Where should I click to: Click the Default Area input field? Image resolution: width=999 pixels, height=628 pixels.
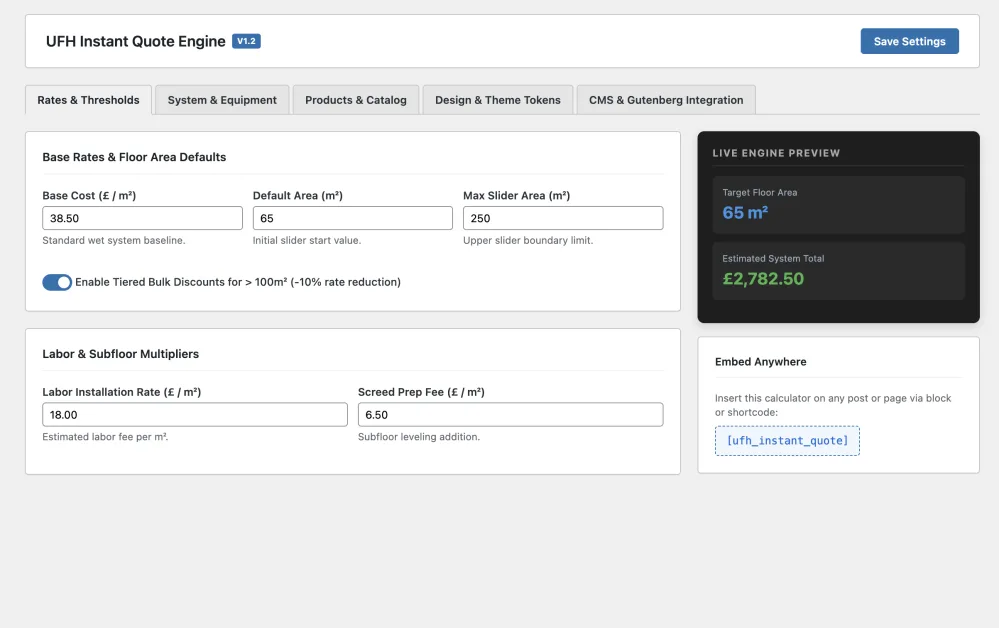(352, 218)
